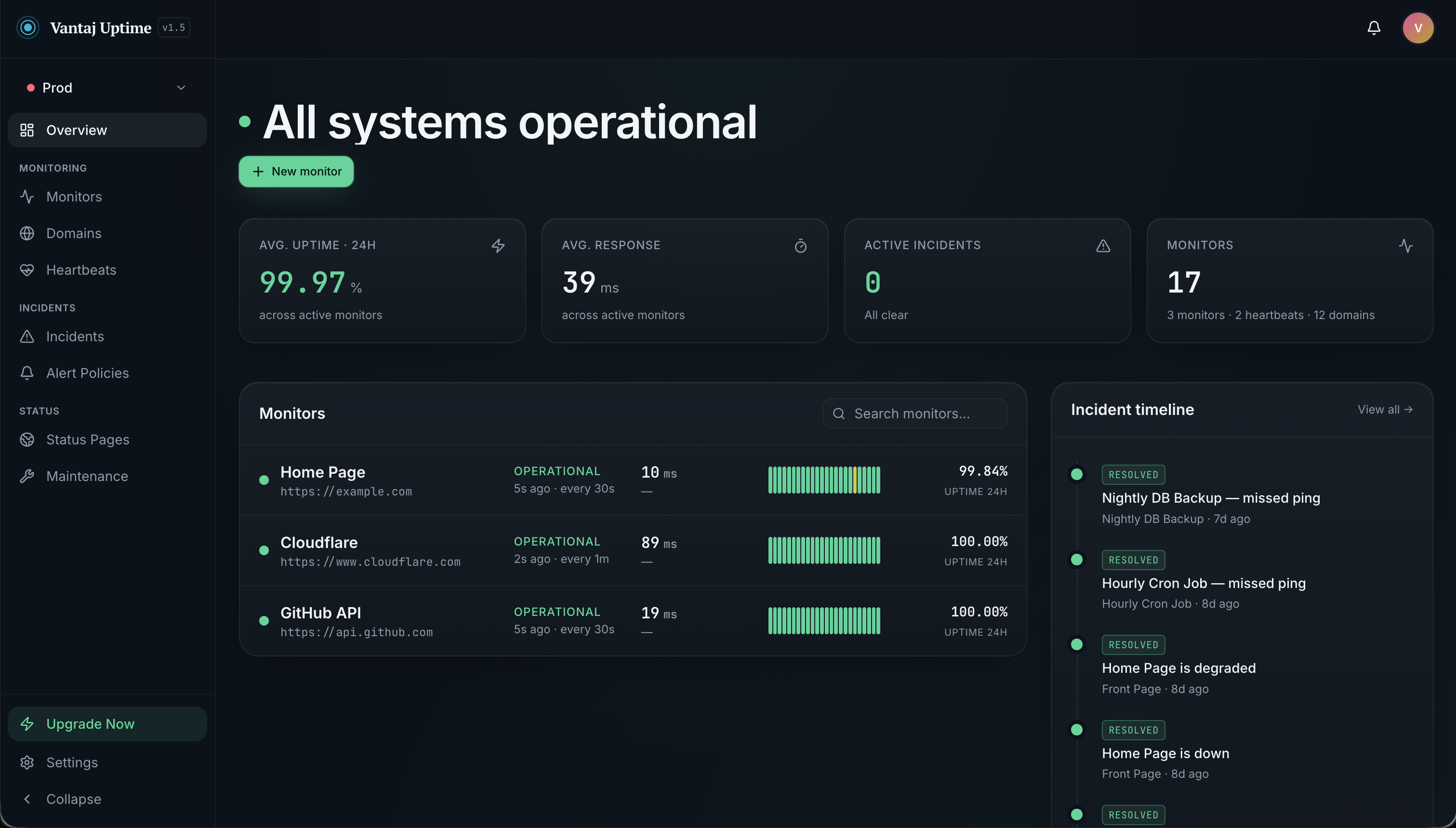Click the https://example.com URL
The height and width of the screenshot is (828, 1456).
[x=346, y=492]
